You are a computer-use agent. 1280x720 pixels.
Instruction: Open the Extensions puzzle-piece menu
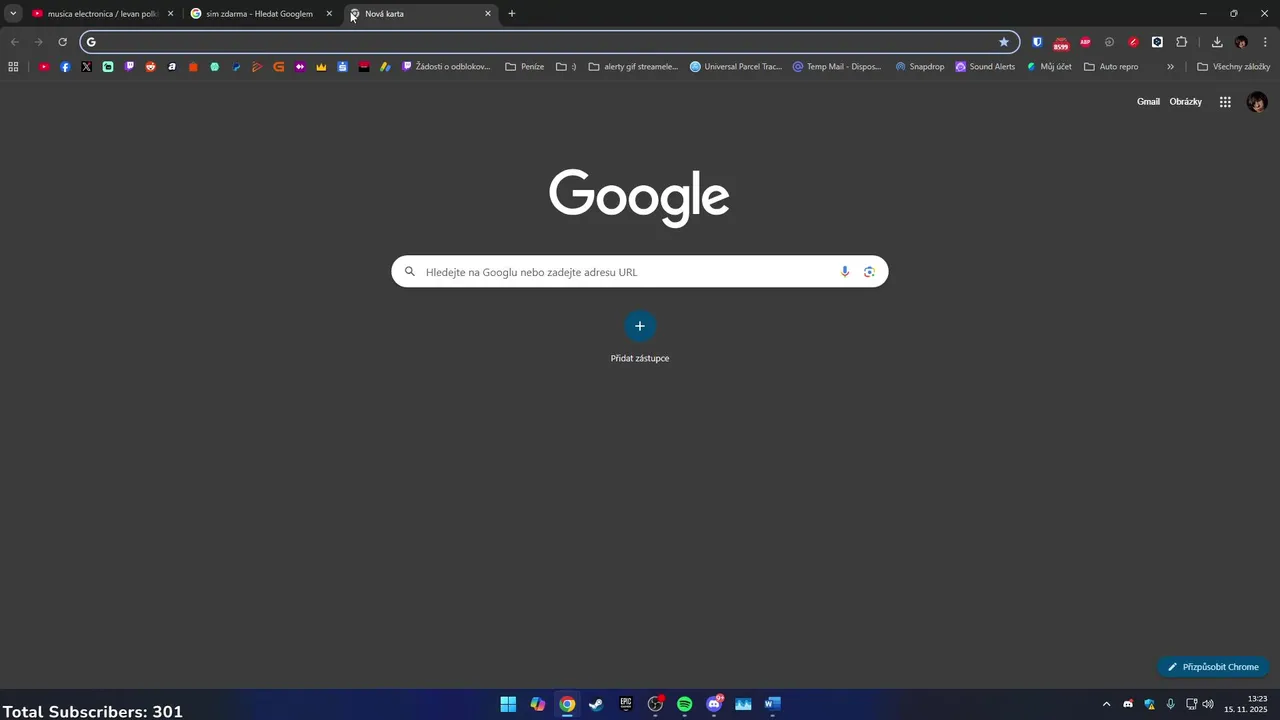[1181, 42]
